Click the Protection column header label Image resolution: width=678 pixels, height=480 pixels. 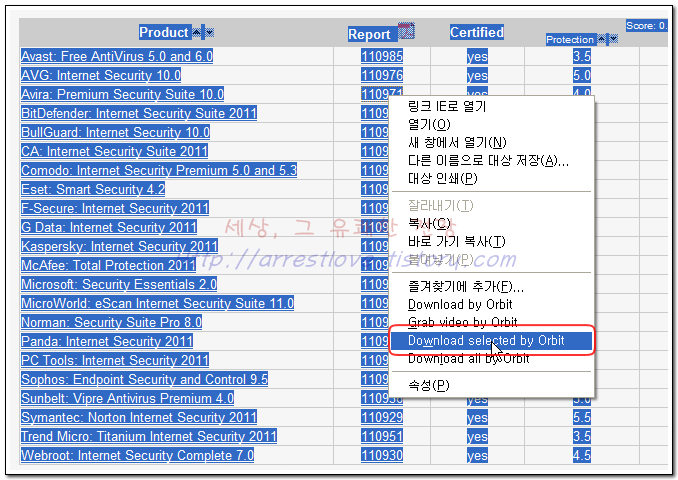click(x=570, y=39)
